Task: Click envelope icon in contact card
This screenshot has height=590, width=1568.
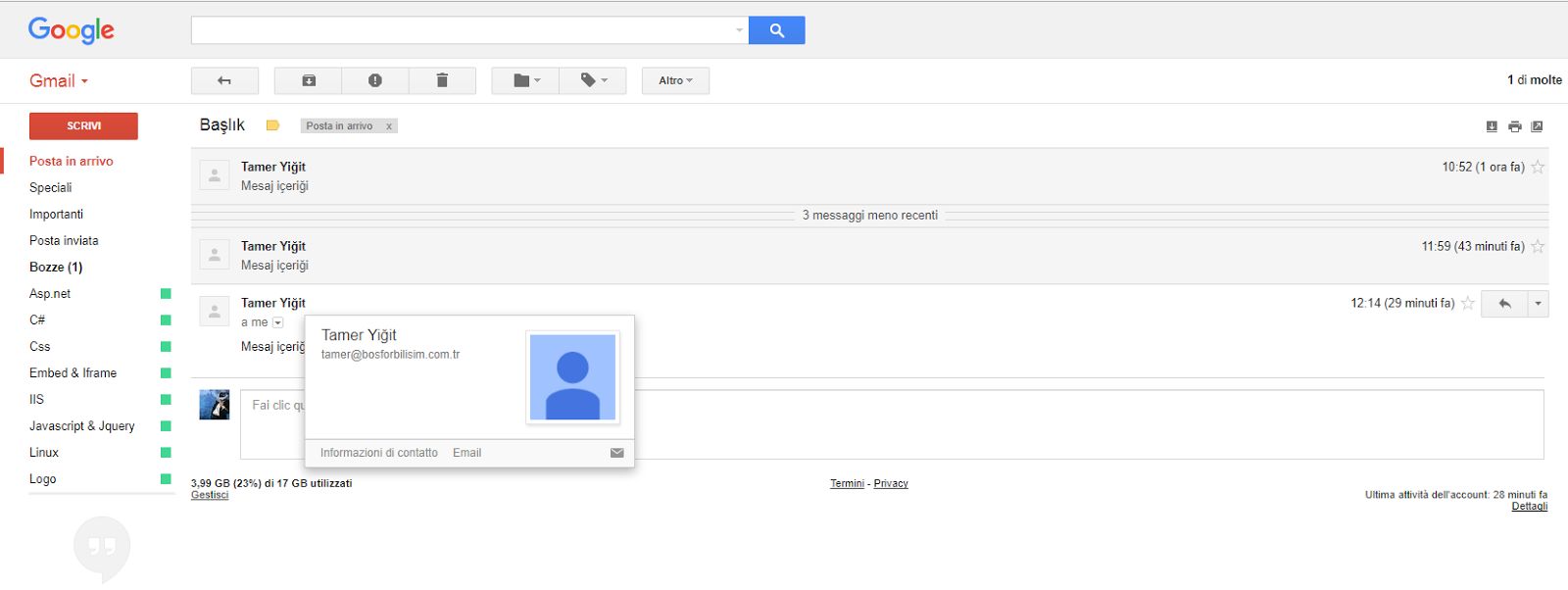Action: (617, 453)
